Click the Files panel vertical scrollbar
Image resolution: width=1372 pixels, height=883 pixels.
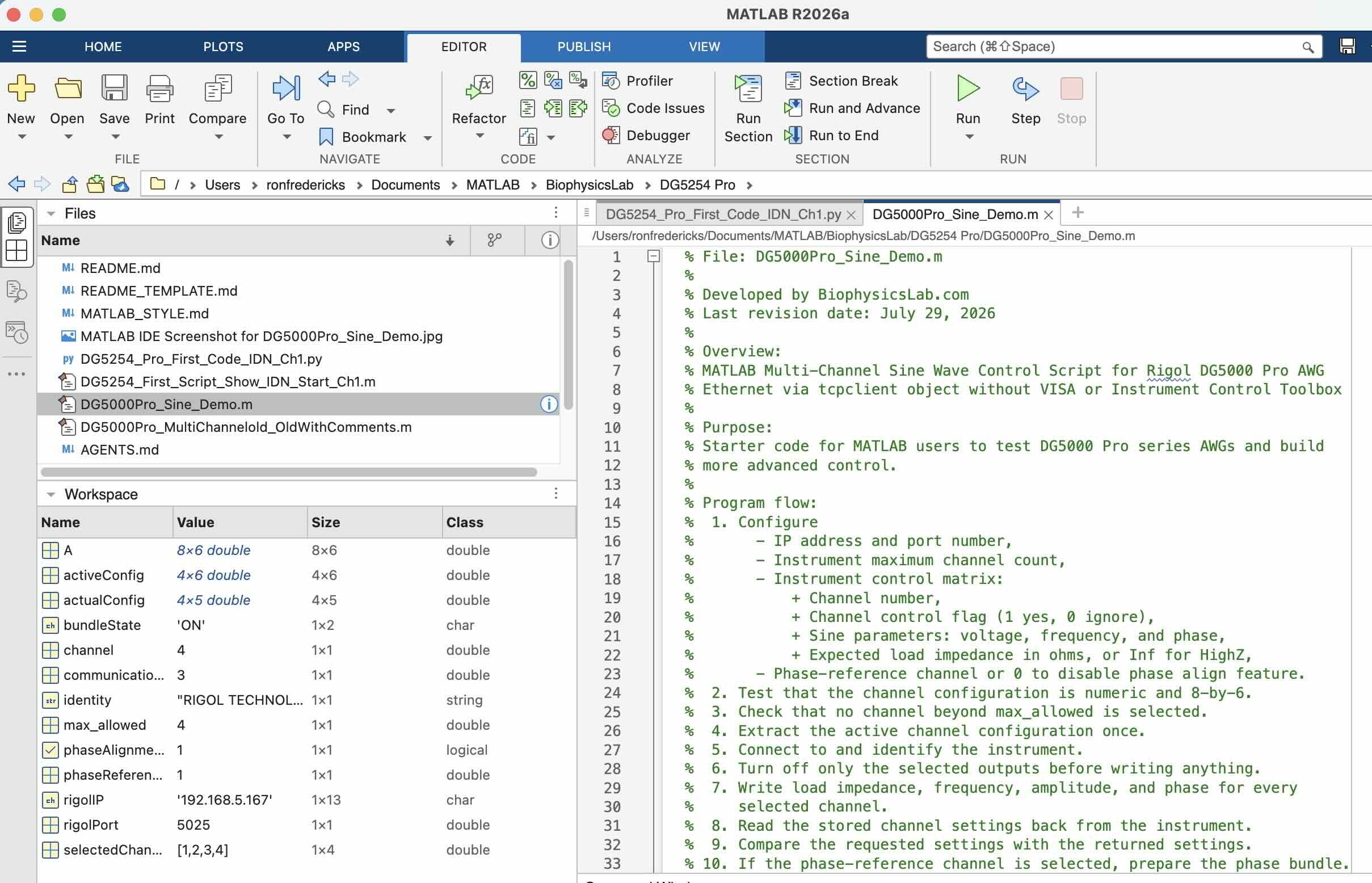pyautogui.click(x=568, y=335)
